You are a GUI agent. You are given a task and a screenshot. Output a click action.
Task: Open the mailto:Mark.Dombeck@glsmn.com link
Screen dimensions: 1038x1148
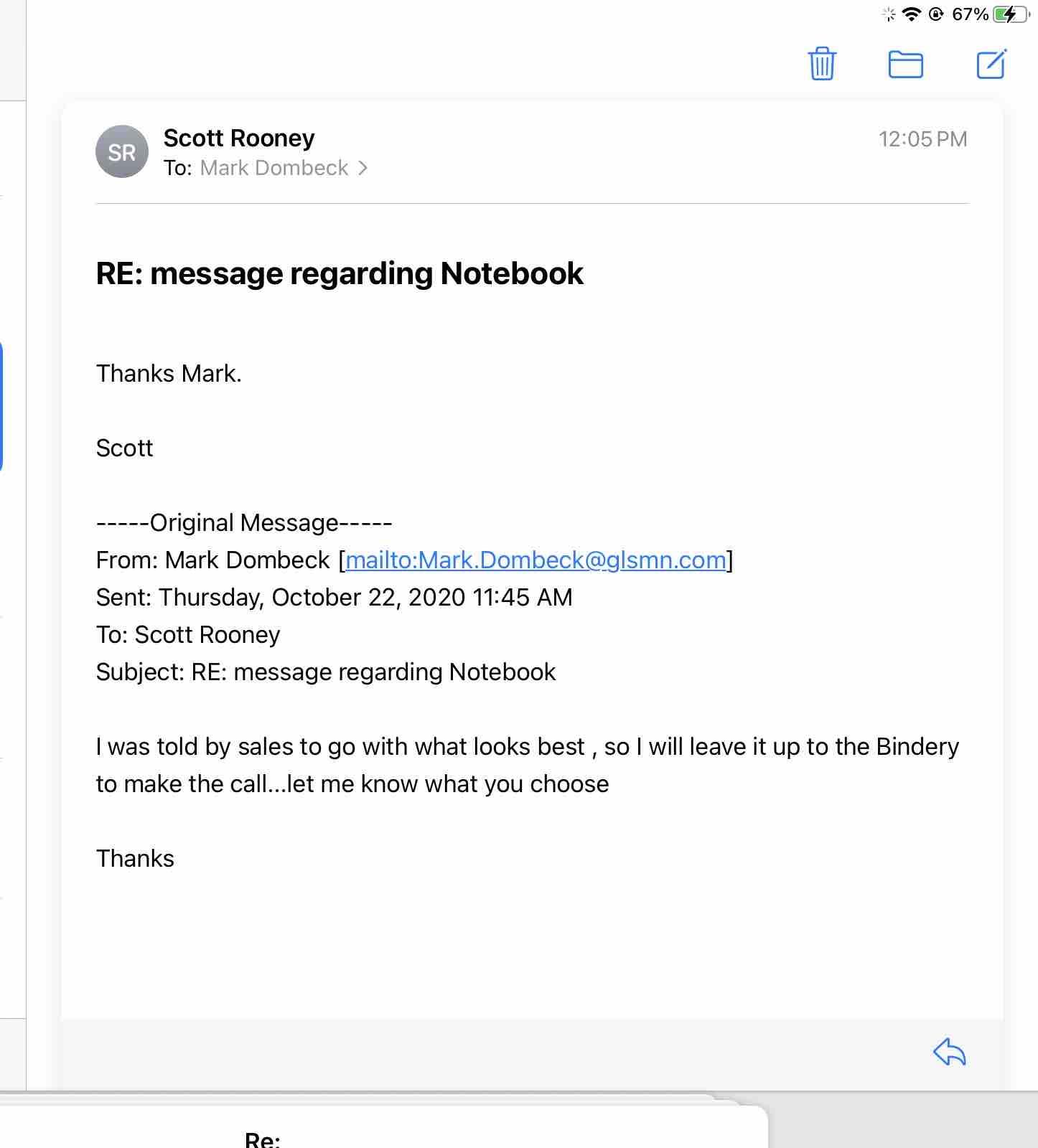tap(536, 560)
